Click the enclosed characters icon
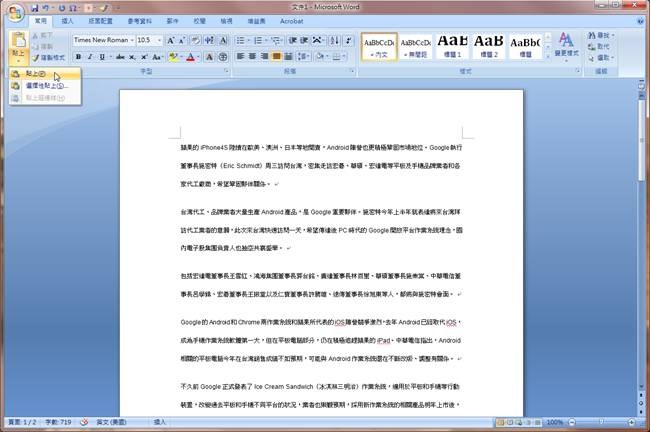650x432 pixels. click(223, 57)
